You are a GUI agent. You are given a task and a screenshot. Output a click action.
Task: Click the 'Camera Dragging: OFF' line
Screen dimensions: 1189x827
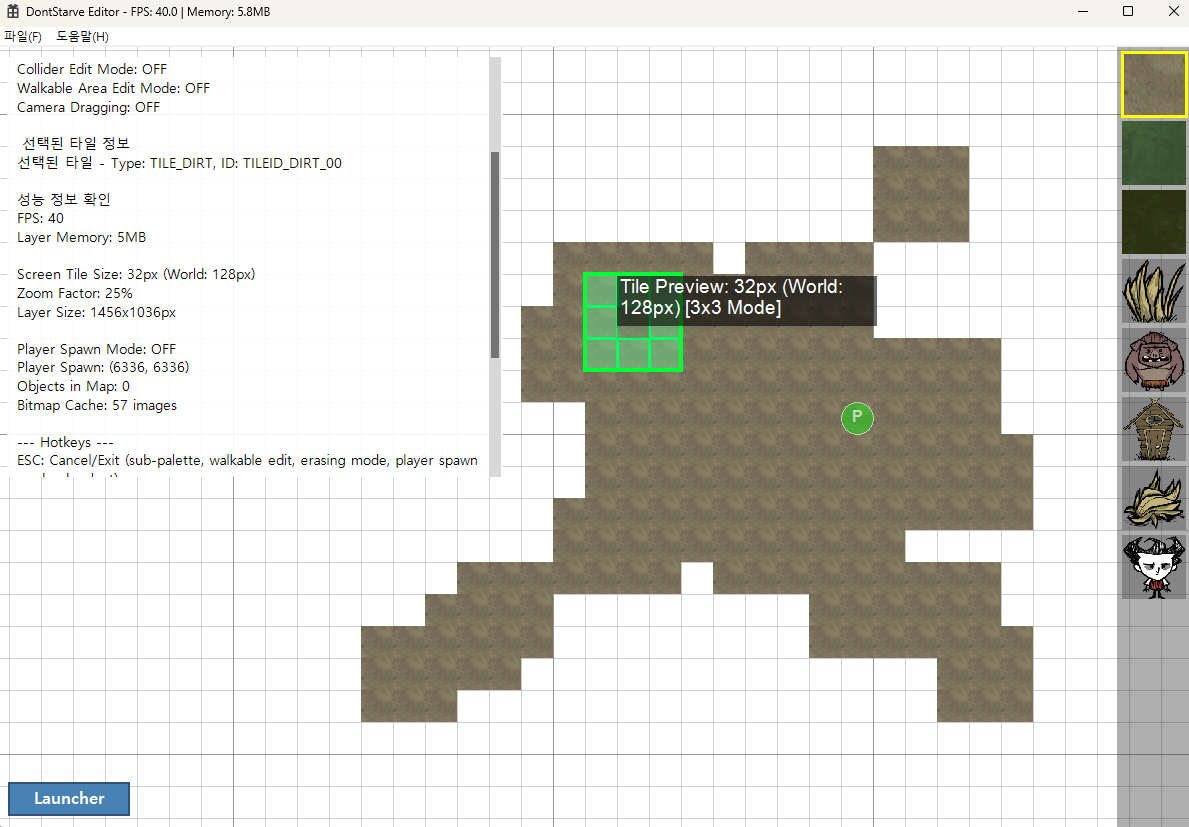point(88,107)
